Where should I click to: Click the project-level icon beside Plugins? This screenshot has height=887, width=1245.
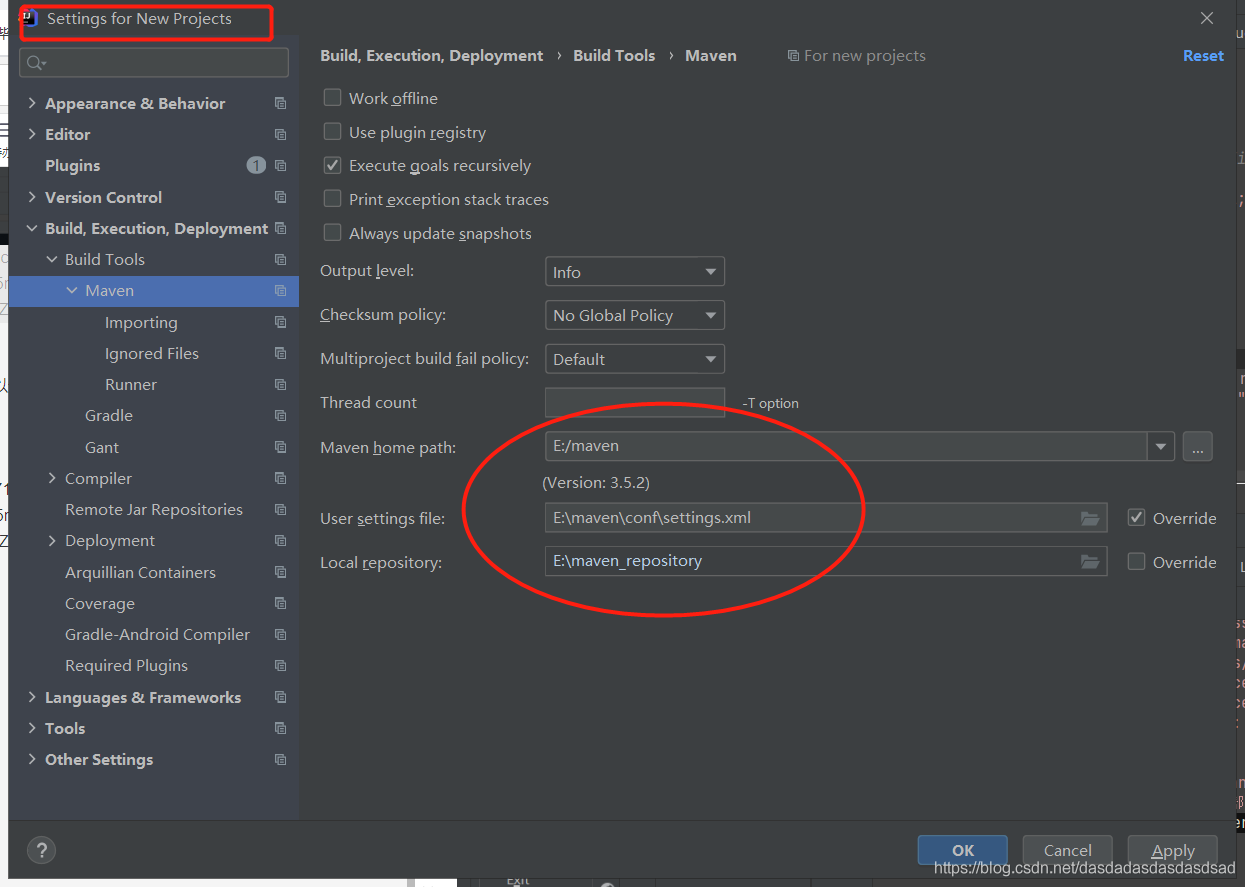[280, 166]
